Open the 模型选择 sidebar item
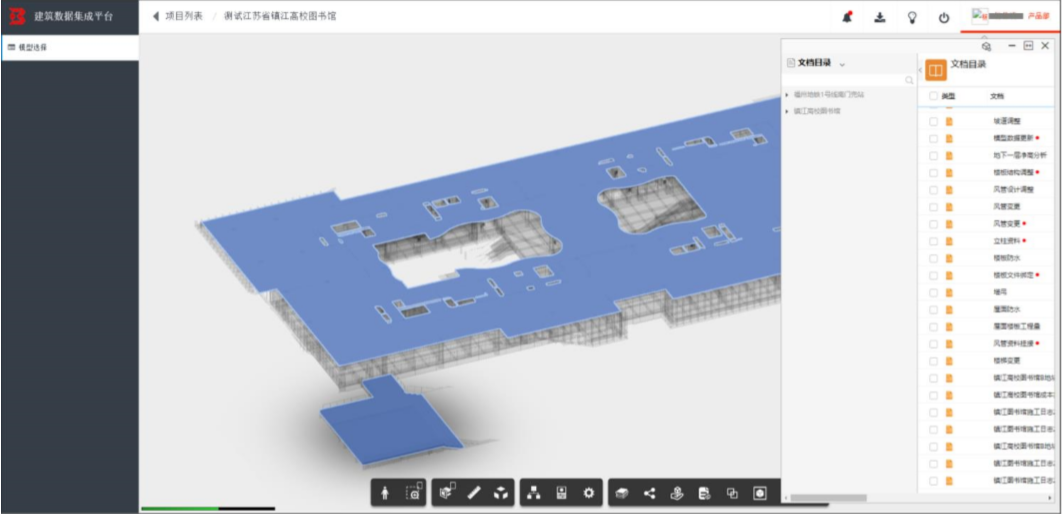 (70, 47)
